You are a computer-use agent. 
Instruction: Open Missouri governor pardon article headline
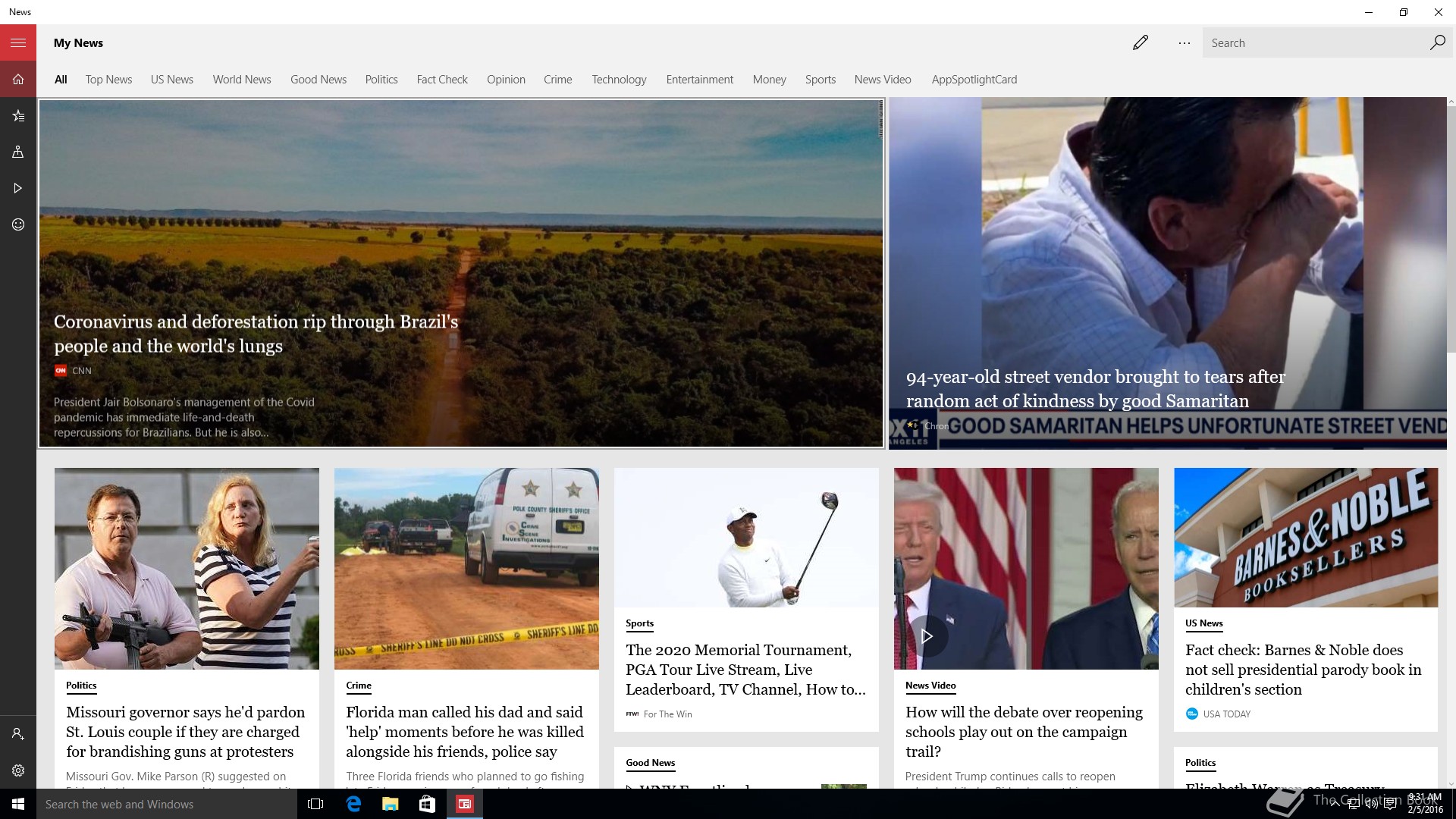tap(186, 732)
